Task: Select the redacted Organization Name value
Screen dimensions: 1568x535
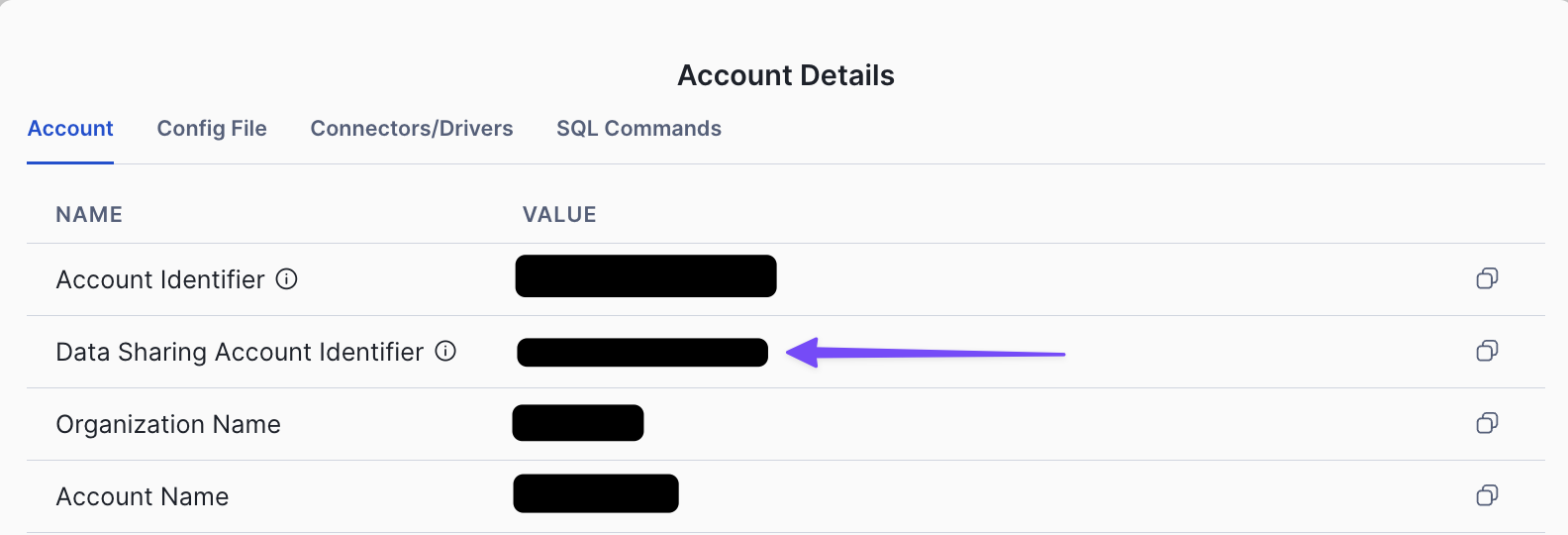Action: coord(578,423)
